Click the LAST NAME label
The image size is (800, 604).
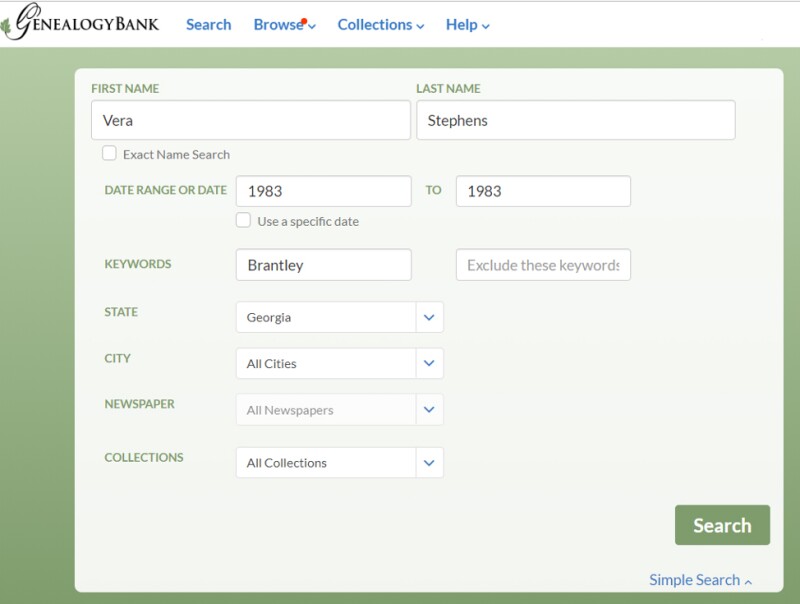pos(448,89)
